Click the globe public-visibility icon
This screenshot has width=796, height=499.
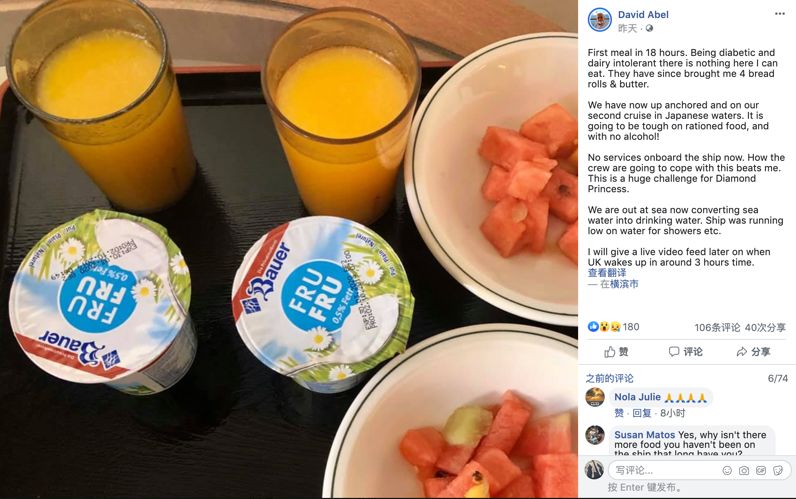[x=649, y=28]
